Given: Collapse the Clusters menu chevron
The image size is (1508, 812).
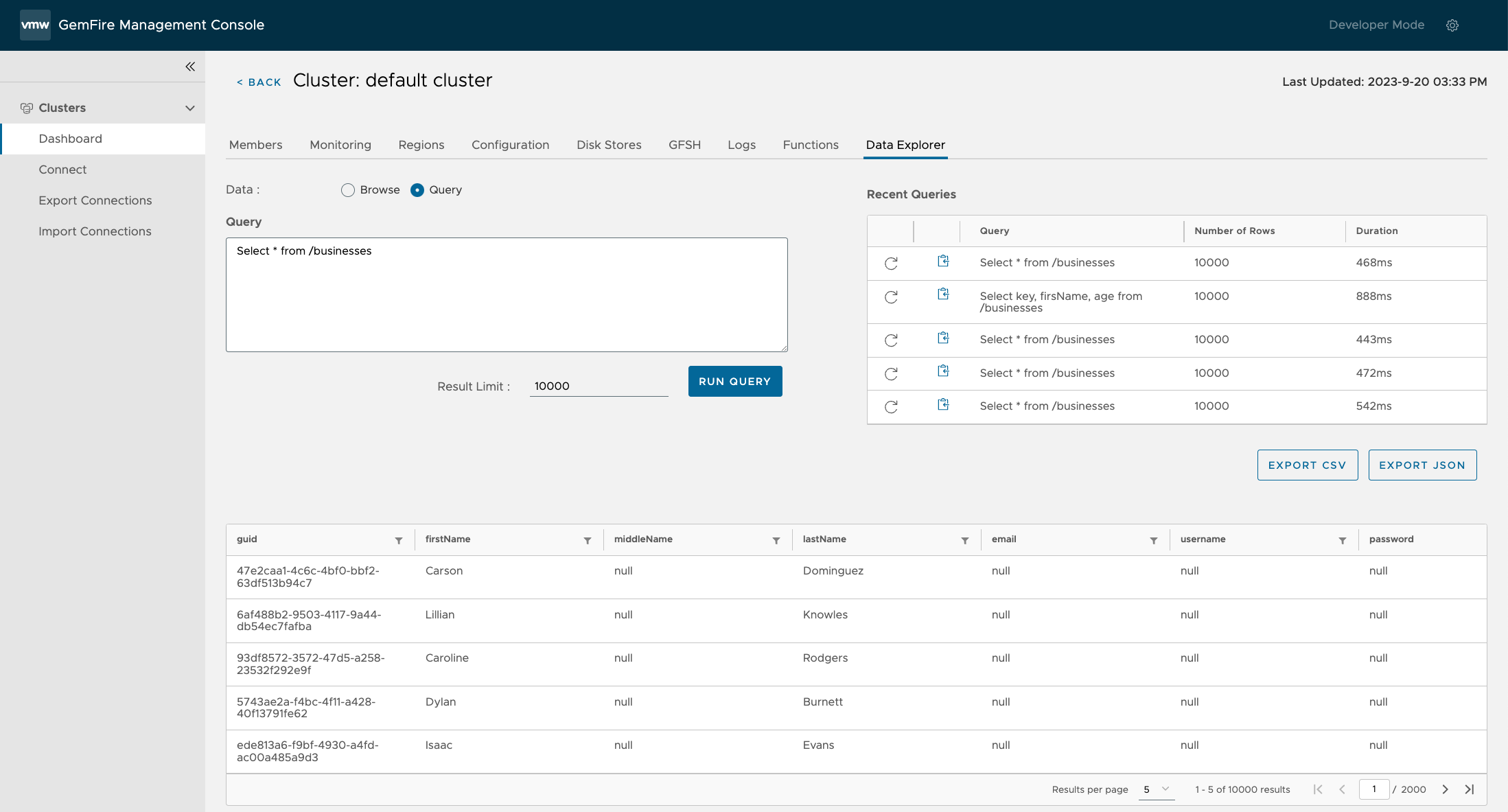Looking at the screenshot, I should (x=190, y=108).
